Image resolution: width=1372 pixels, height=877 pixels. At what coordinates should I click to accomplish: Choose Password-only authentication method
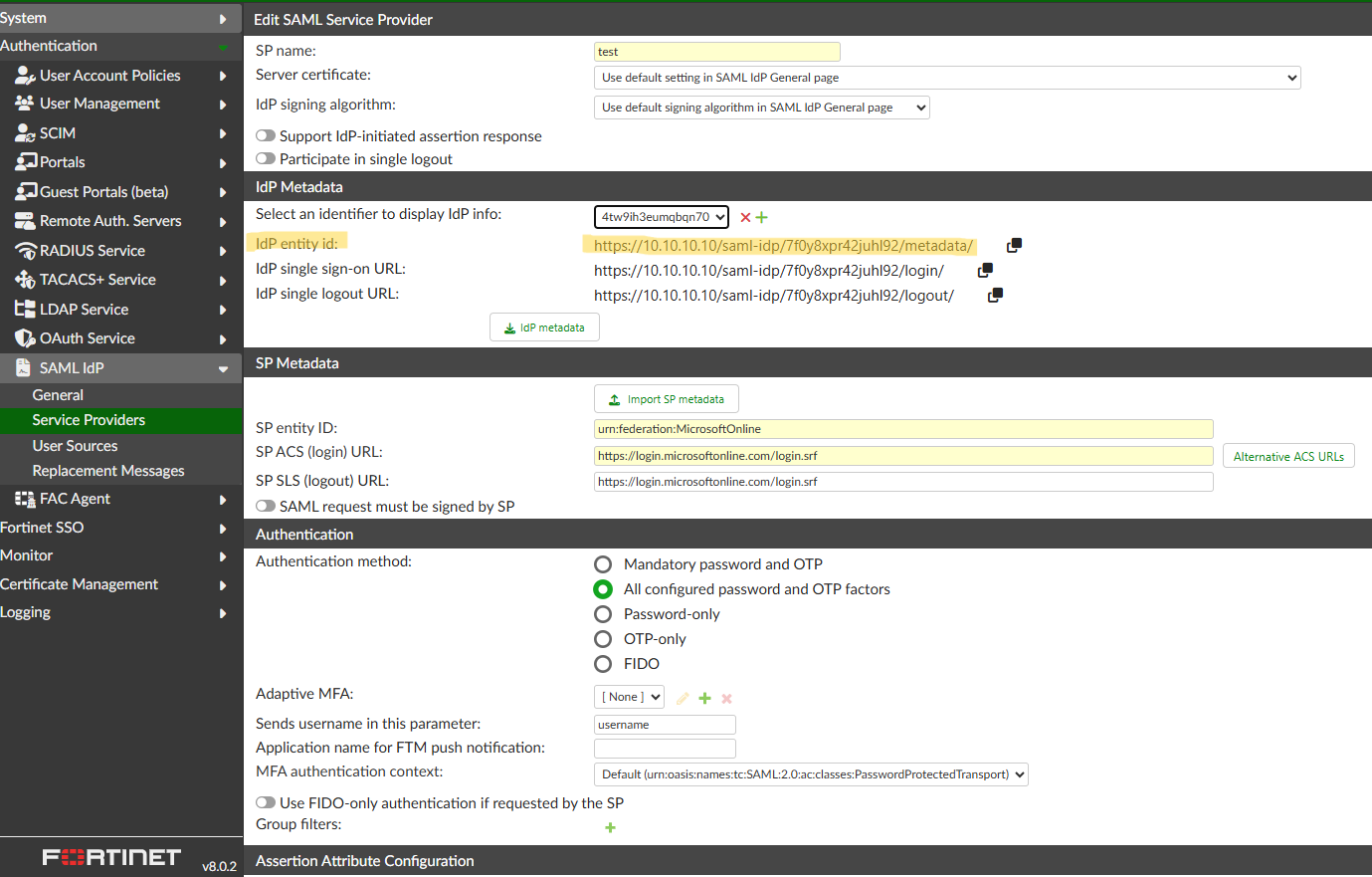603,614
